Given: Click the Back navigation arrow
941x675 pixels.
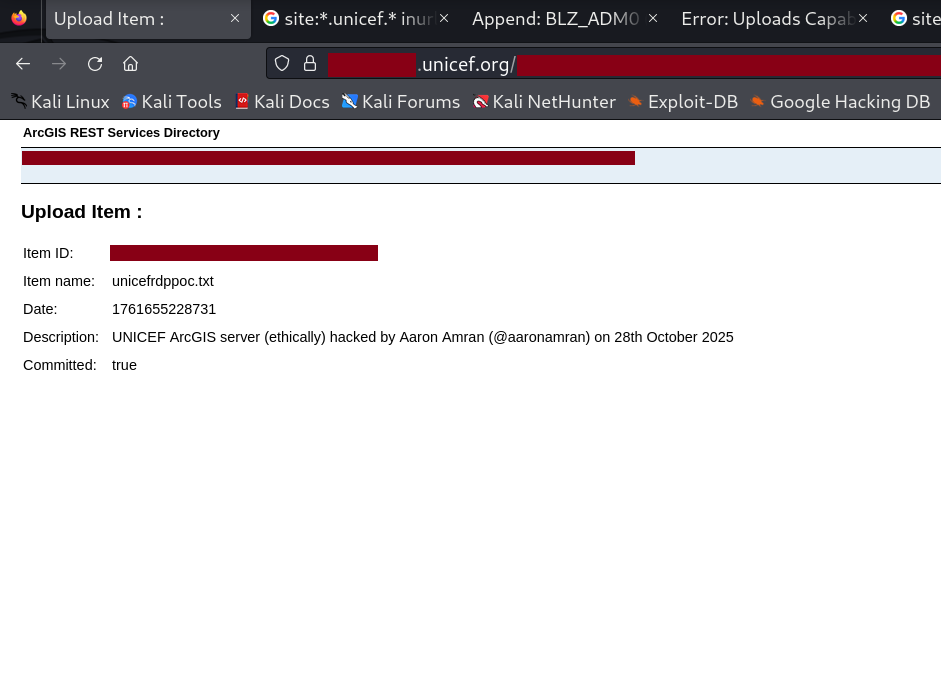Looking at the screenshot, I should (x=22, y=63).
